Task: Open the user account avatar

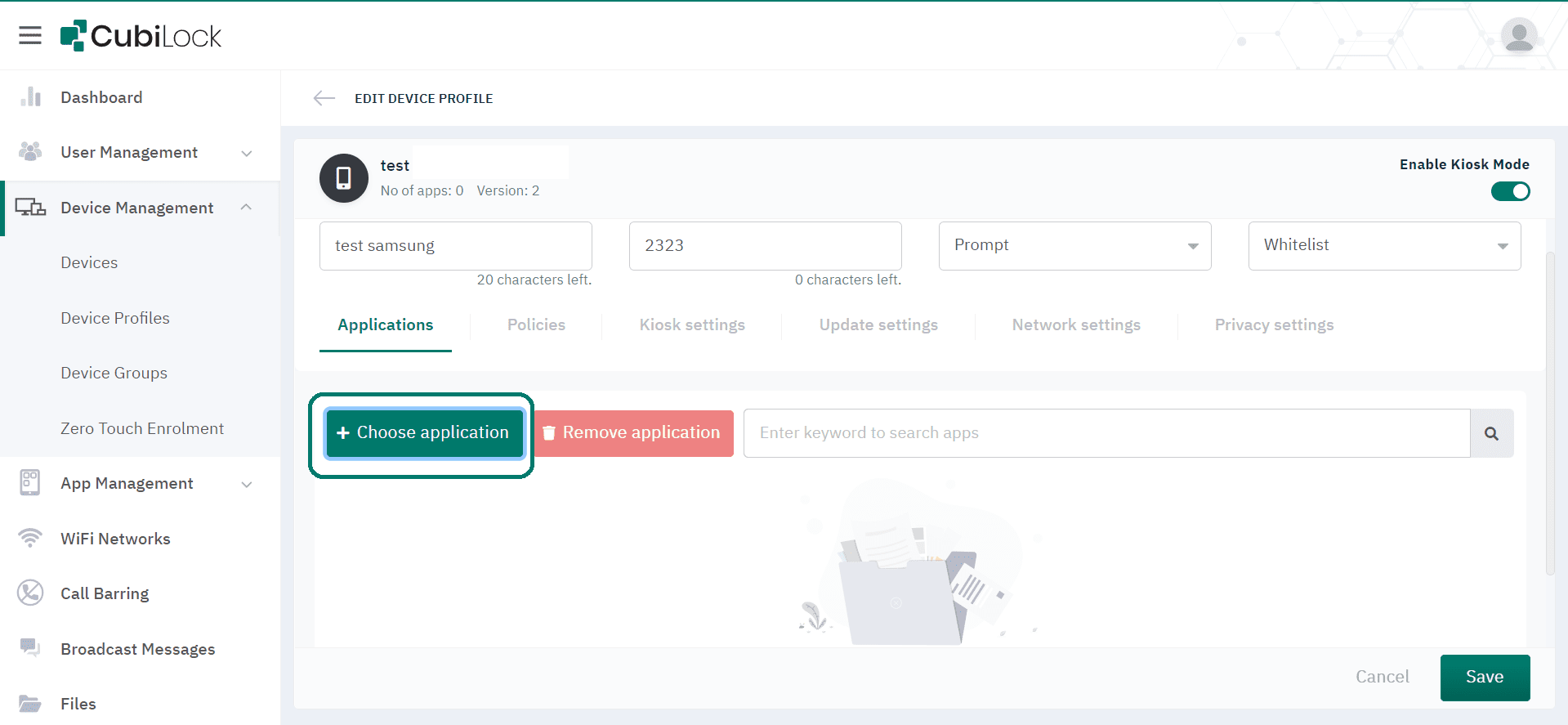Action: click(x=1519, y=36)
